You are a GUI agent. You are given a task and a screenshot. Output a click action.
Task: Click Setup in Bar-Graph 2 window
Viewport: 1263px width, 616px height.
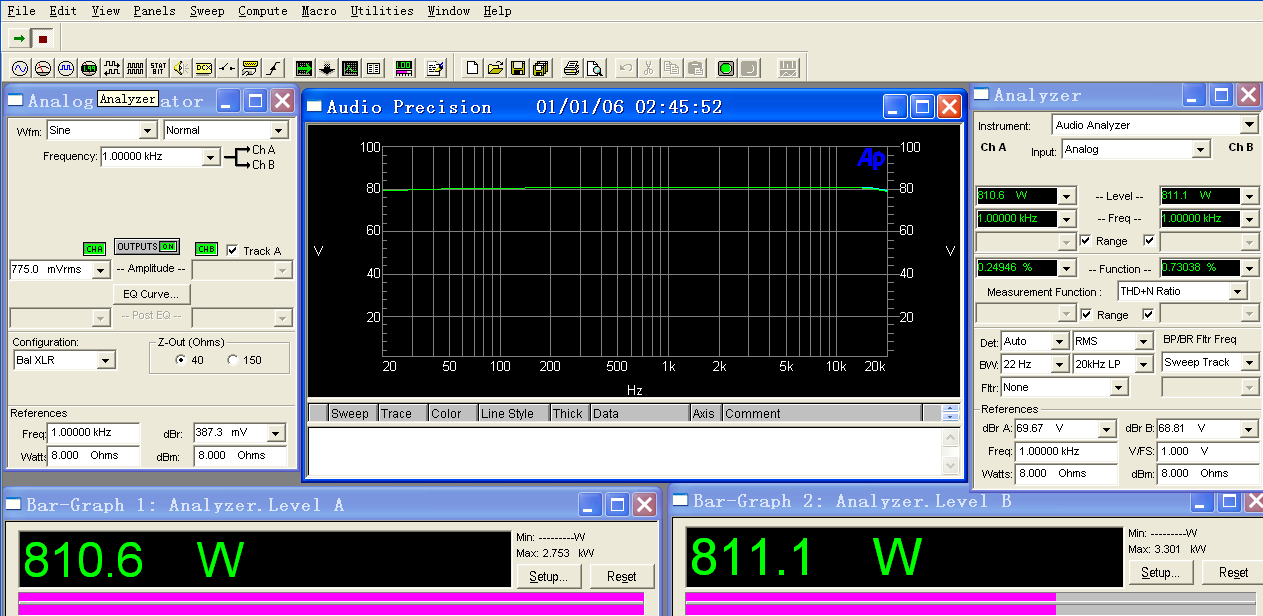pyautogui.click(x=1160, y=572)
